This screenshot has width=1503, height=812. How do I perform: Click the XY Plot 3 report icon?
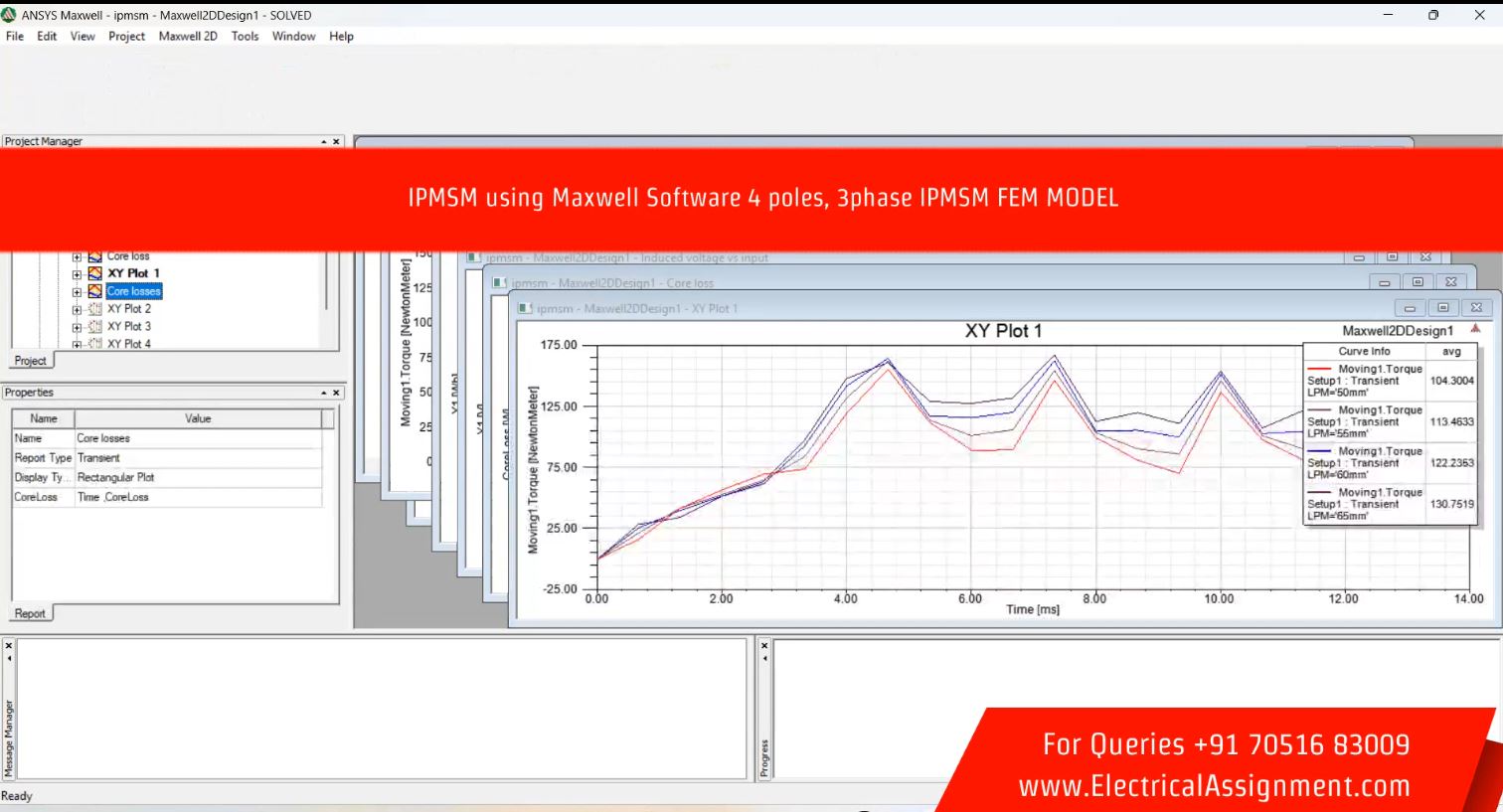pyautogui.click(x=94, y=326)
